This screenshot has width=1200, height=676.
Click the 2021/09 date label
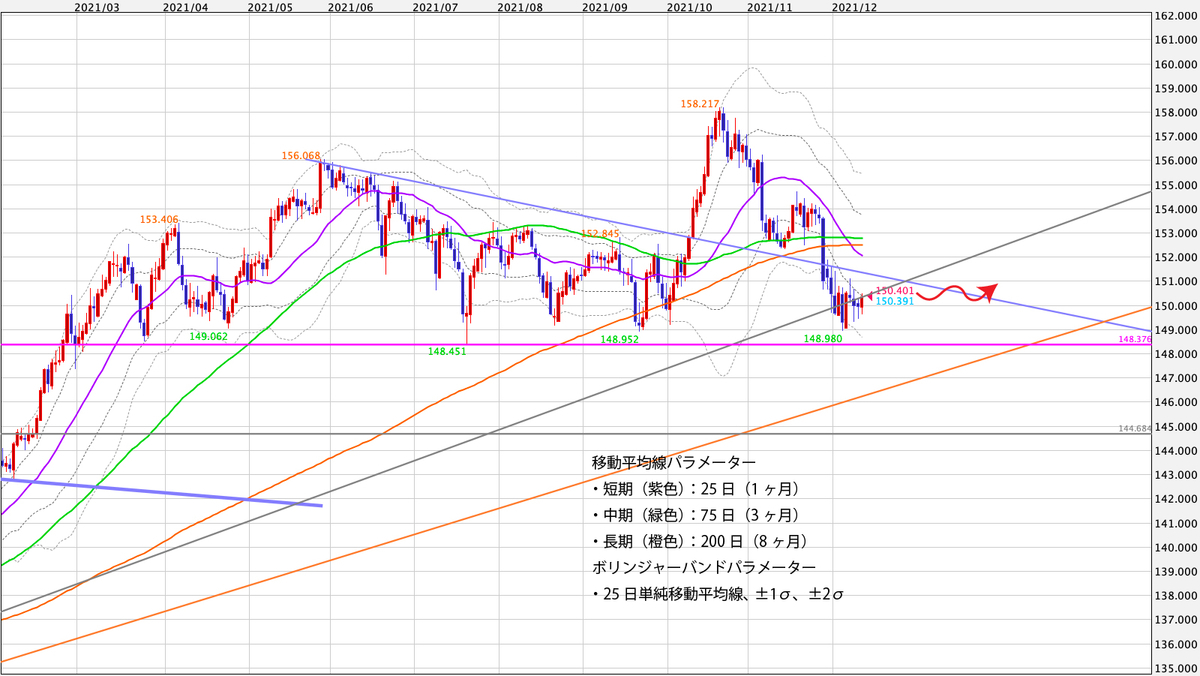click(604, 6)
